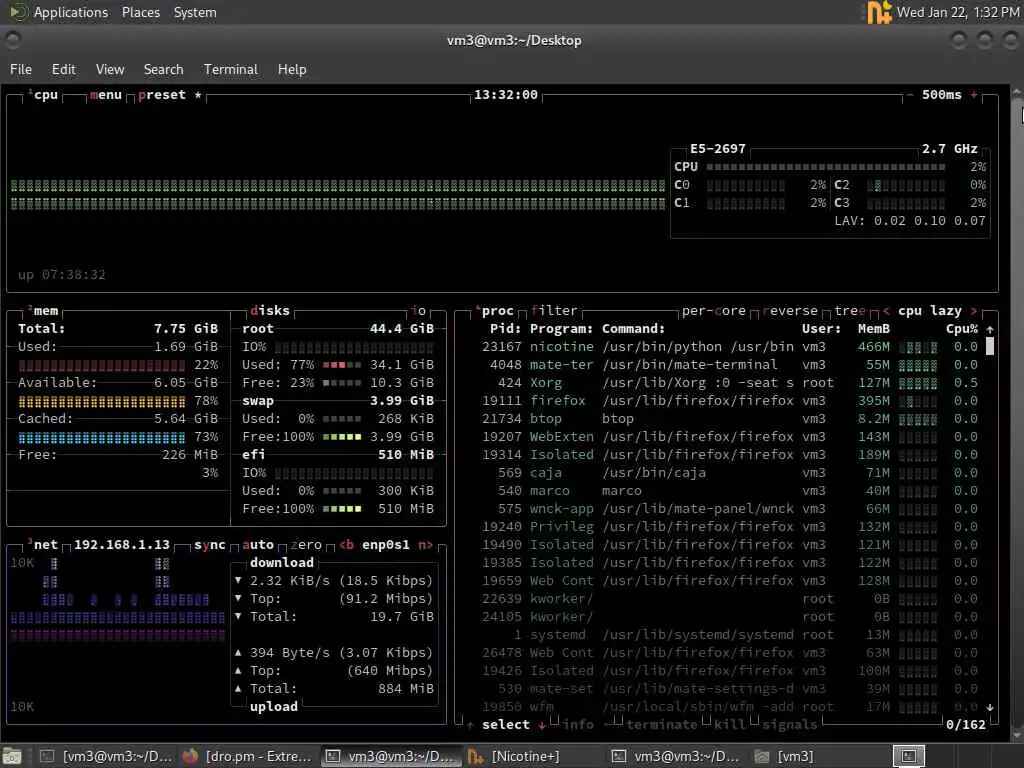Open the Terminal menu
Screen dimensions: 1024x768
(231, 69)
